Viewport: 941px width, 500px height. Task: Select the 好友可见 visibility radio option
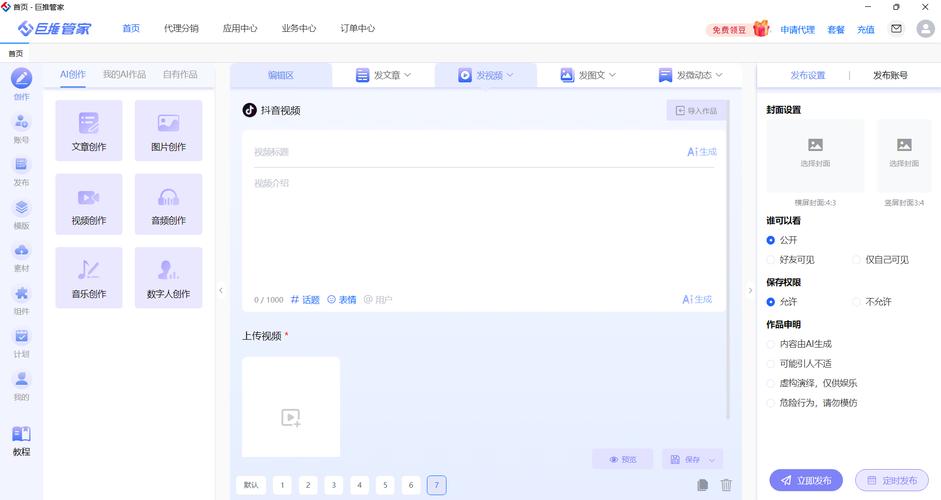click(771, 260)
